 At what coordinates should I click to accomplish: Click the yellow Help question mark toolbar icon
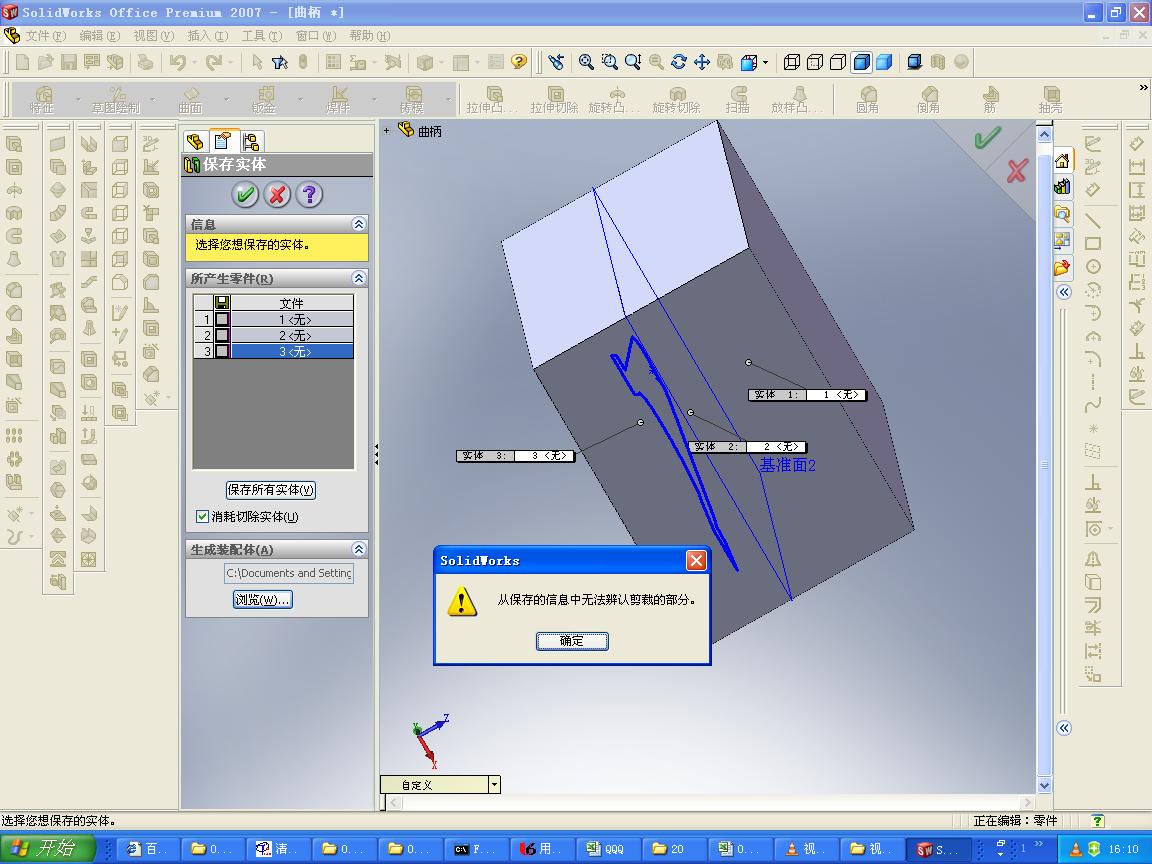tap(519, 62)
